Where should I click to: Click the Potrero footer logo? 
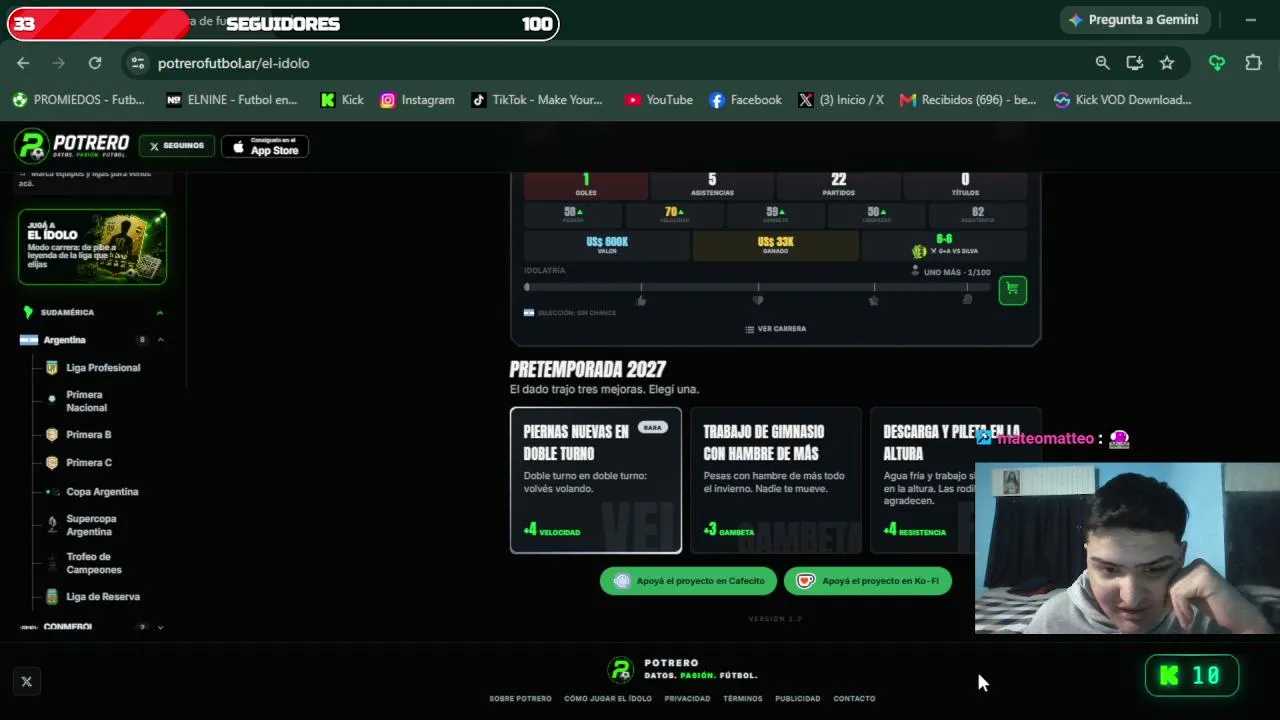[621, 669]
